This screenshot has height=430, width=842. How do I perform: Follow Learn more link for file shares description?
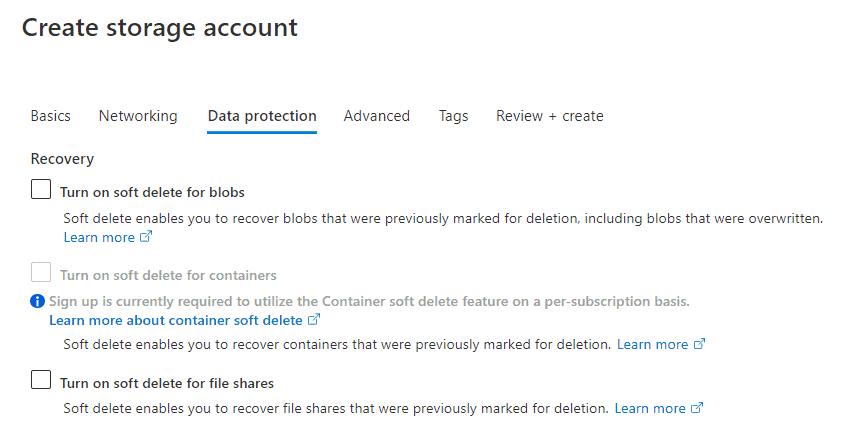[x=650, y=409]
